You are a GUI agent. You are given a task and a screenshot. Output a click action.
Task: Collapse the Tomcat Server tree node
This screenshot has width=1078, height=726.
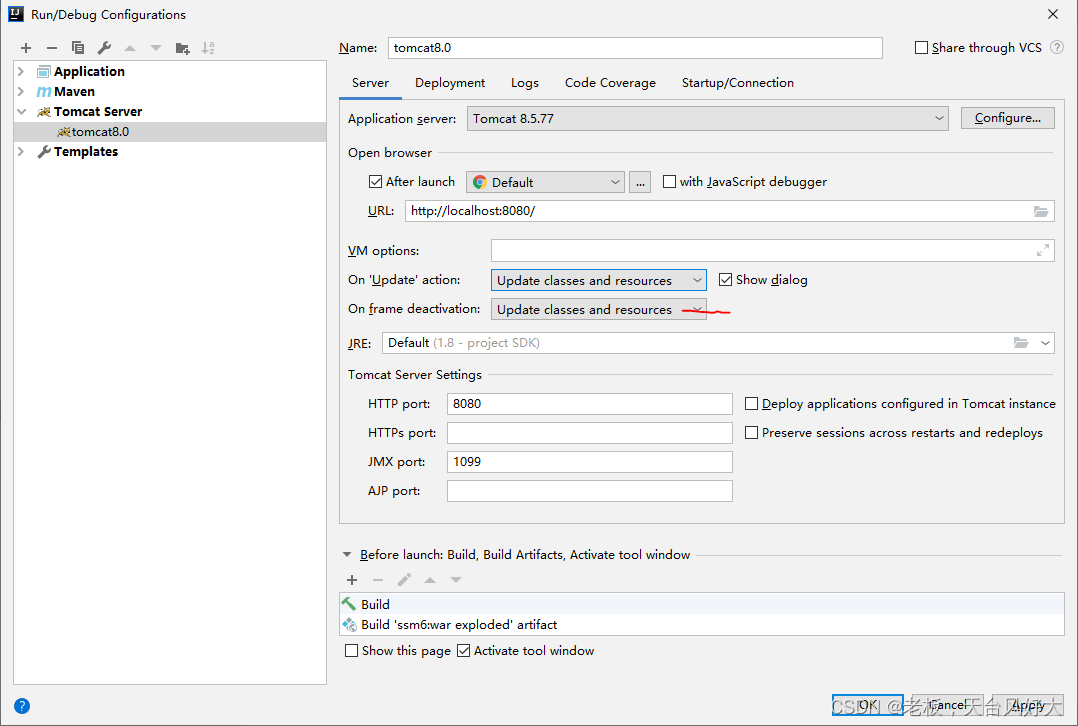(21, 111)
